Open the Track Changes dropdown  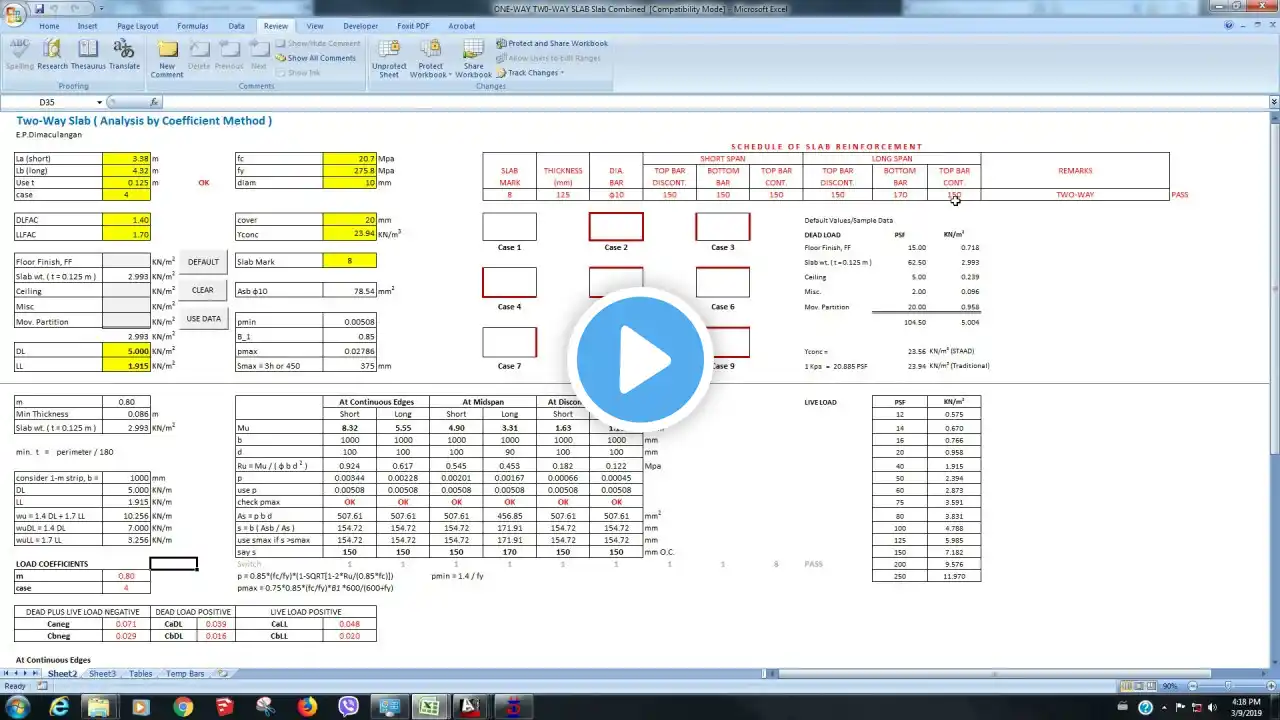pyautogui.click(x=530, y=72)
